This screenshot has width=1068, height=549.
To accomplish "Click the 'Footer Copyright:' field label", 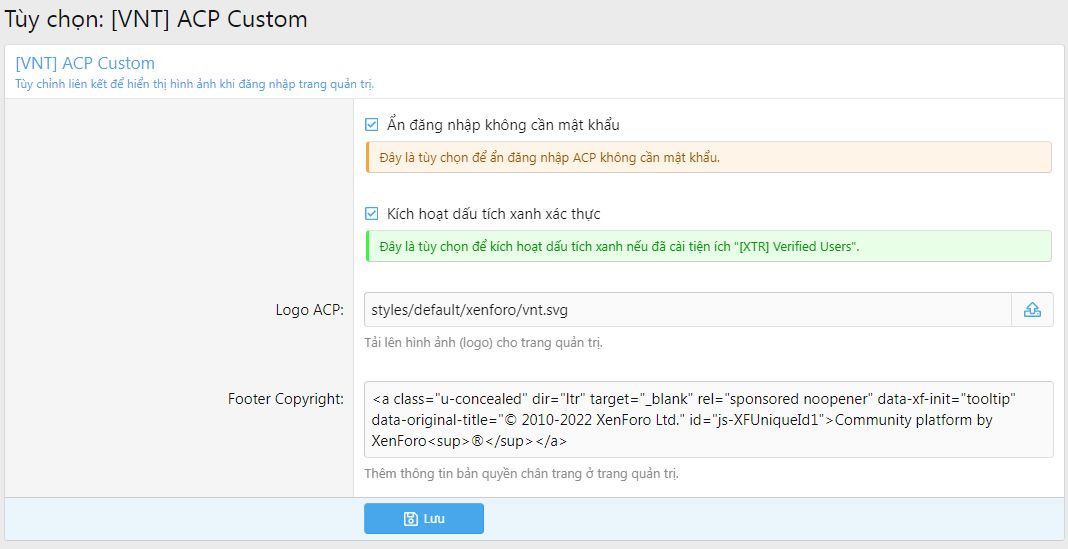I will (286, 399).
